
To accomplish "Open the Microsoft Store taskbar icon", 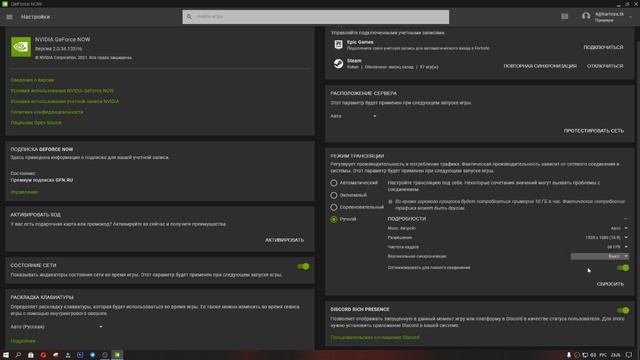I will (x=30, y=355).
